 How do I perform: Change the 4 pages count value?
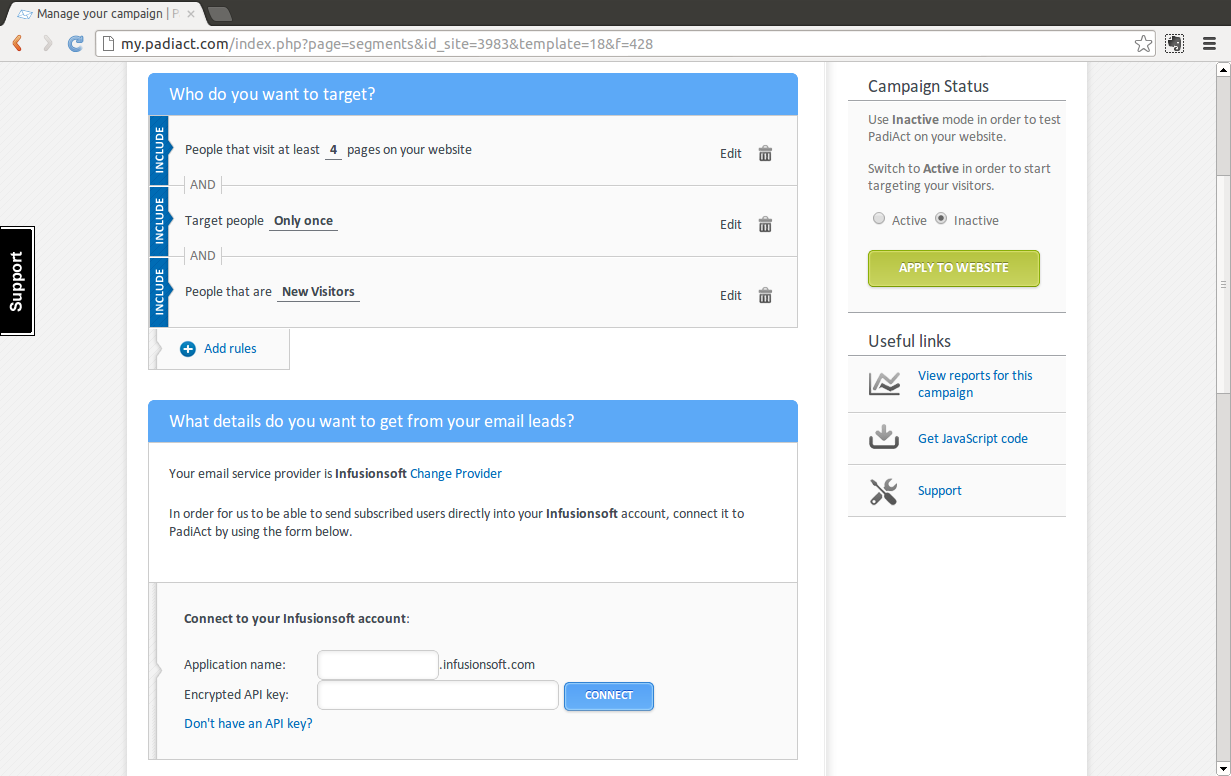(x=333, y=150)
